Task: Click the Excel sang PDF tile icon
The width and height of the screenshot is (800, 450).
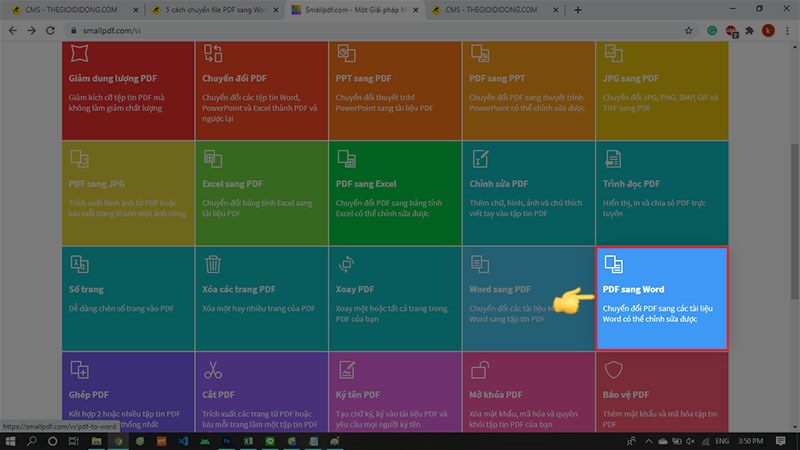Action: [x=213, y=159]
